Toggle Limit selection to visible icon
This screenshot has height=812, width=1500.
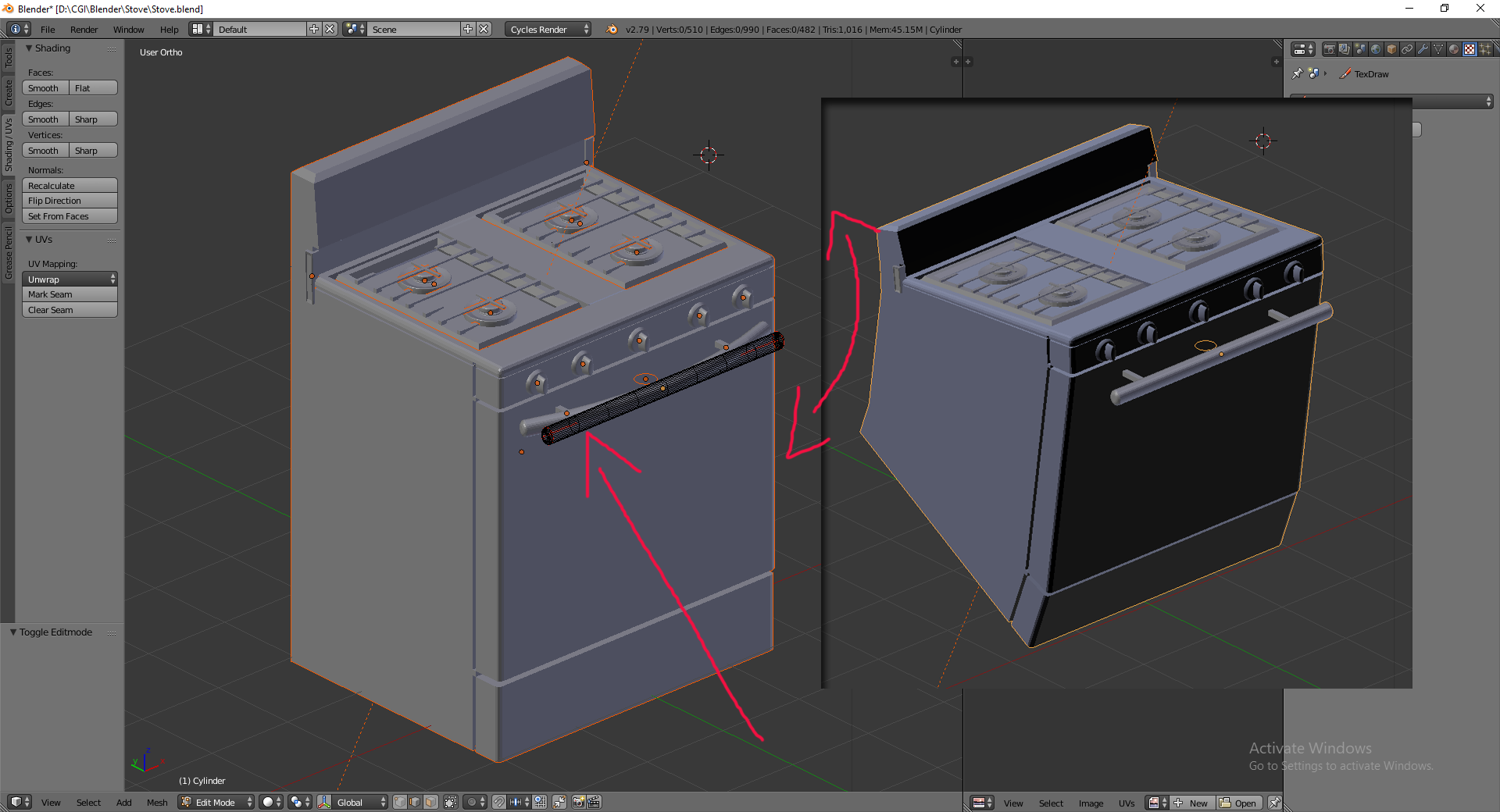point(451,802)
